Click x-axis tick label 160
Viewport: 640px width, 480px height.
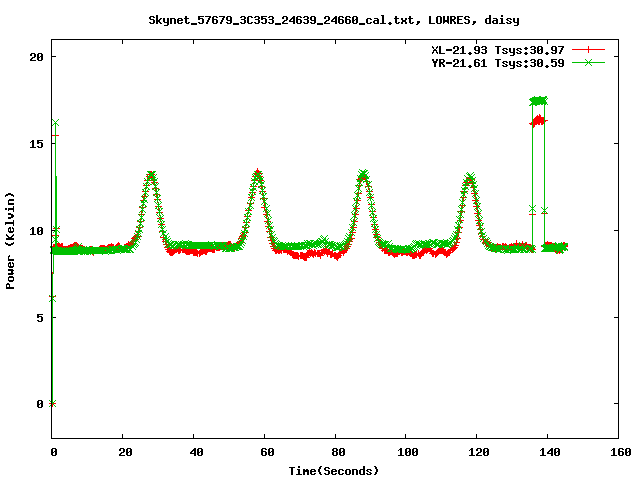pyautogui.click(x=620, y=452)
